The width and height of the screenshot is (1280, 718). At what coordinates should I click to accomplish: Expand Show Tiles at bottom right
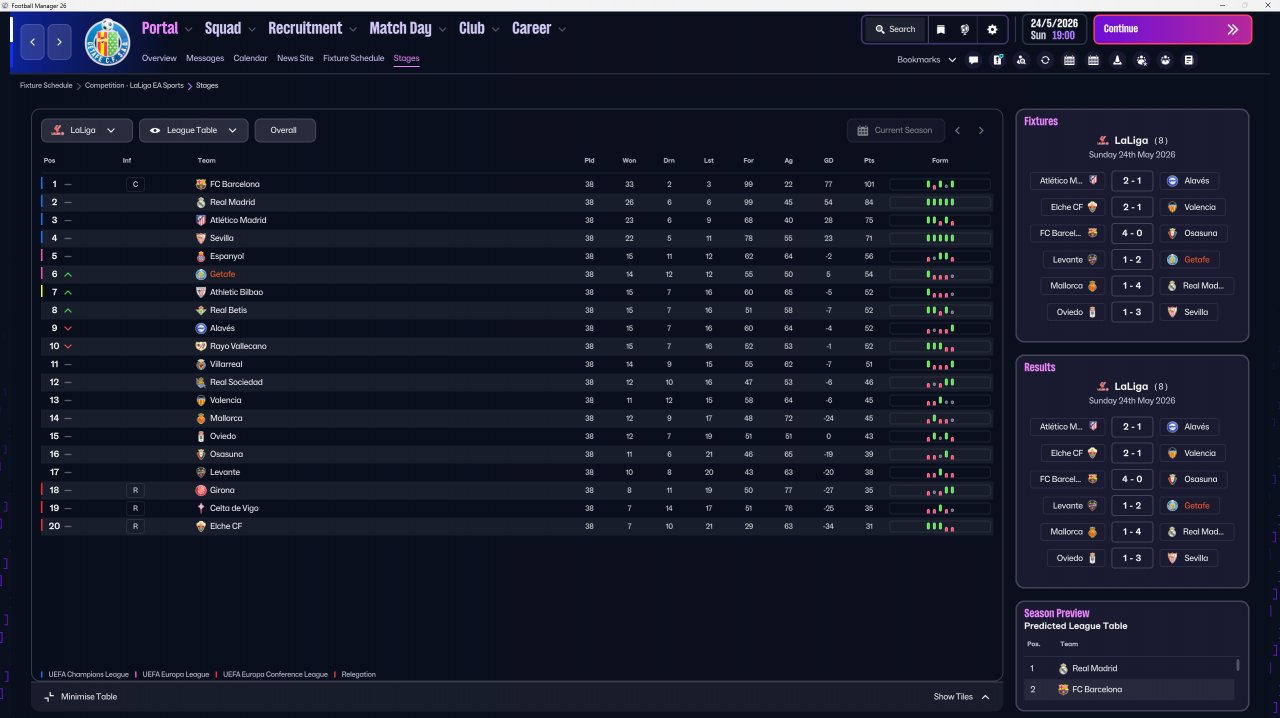[962, 697]
